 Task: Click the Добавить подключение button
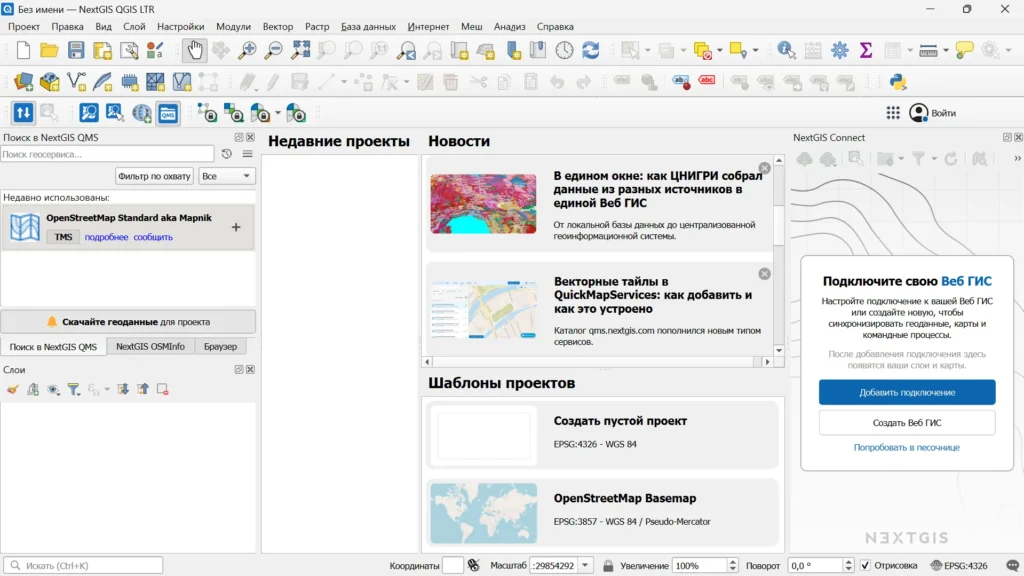[x=907, y=392]
